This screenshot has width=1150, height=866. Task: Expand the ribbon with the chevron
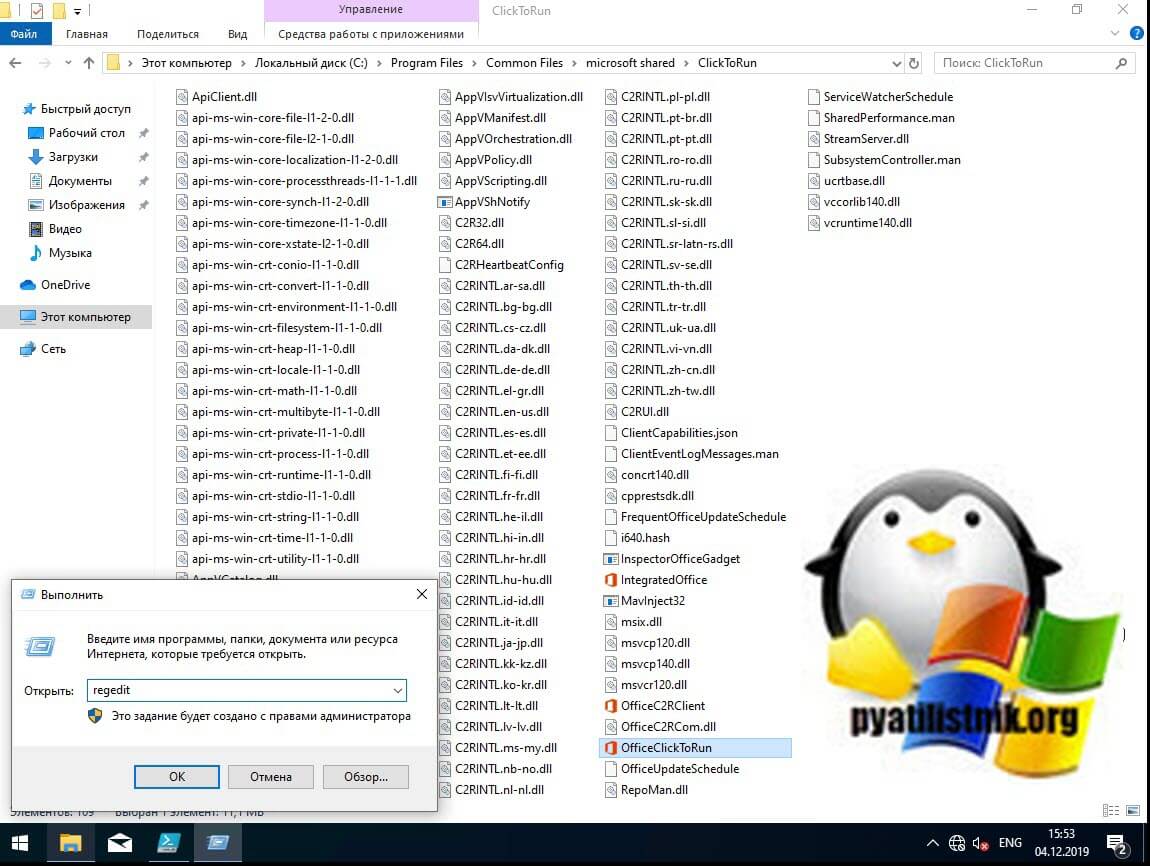[1115, 33]
